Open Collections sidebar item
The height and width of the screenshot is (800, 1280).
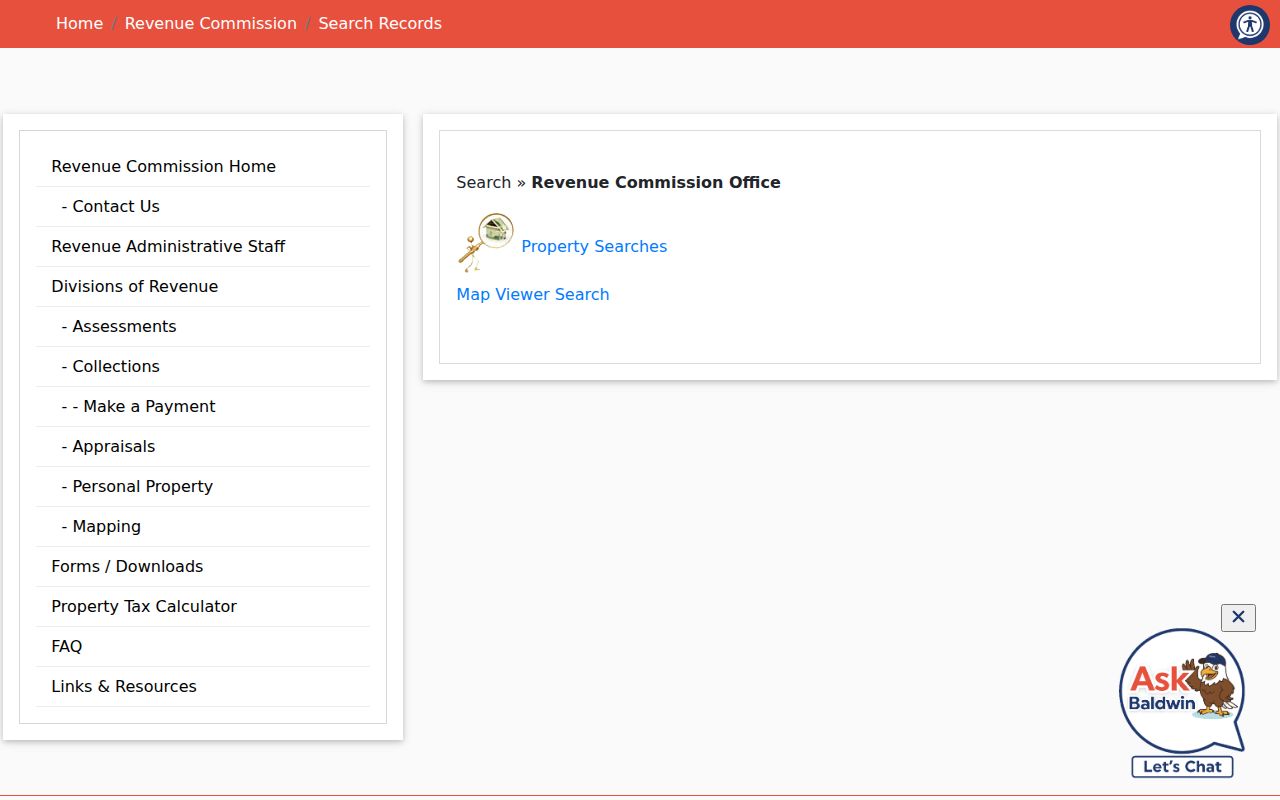tap(203, 366)
